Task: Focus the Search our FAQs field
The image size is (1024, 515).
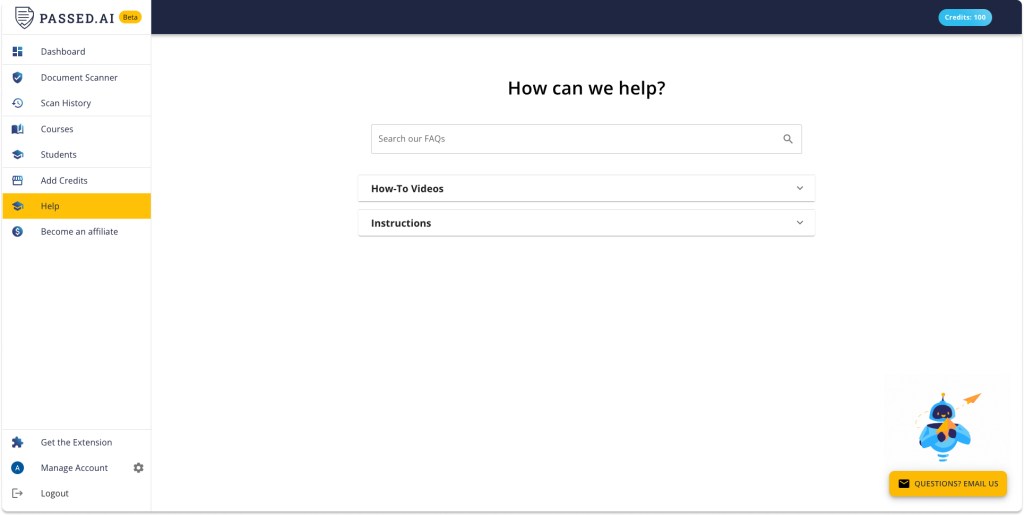Action: click(586, 139)
